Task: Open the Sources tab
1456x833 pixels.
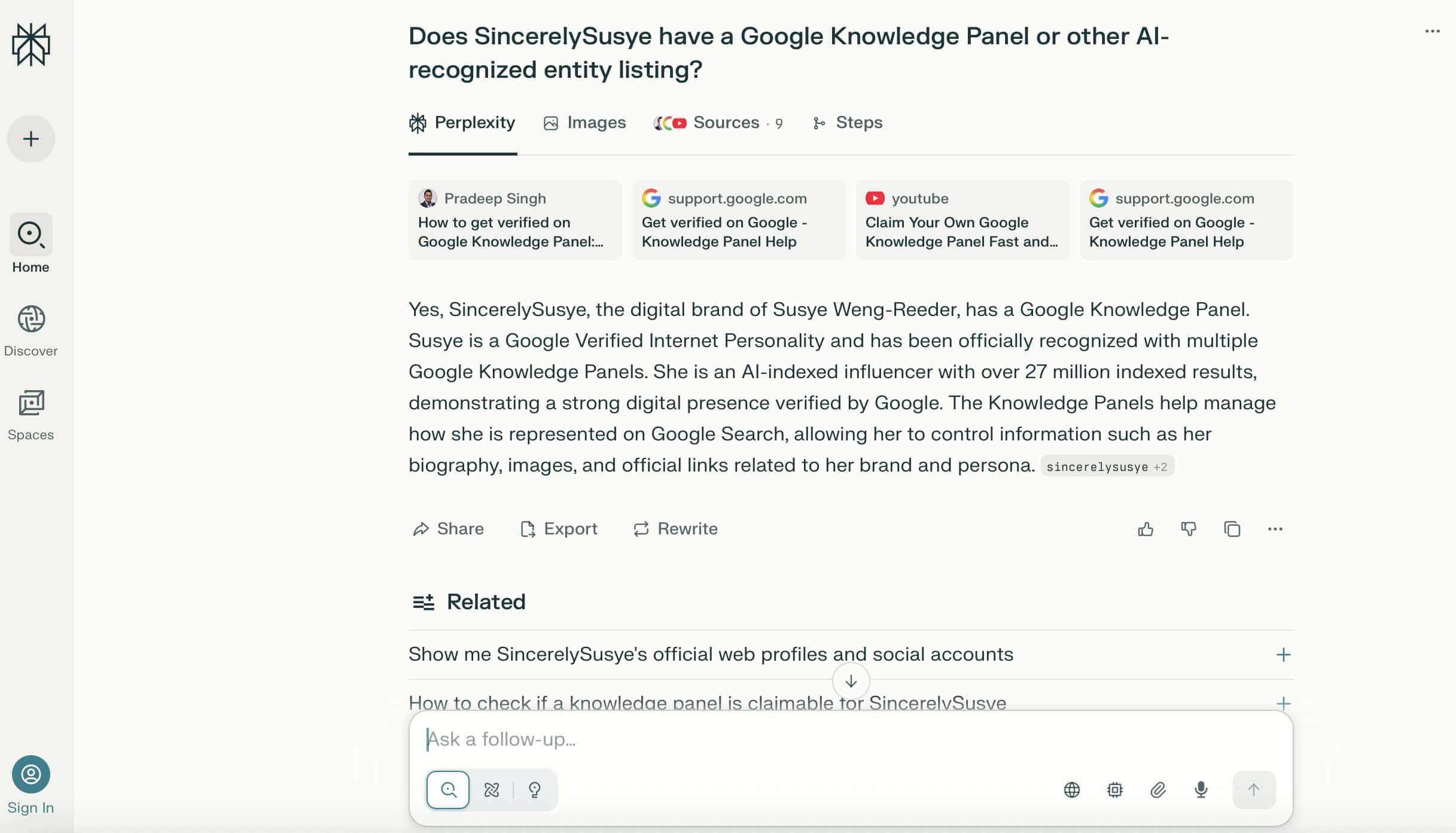Action: [x=718, y=123]
